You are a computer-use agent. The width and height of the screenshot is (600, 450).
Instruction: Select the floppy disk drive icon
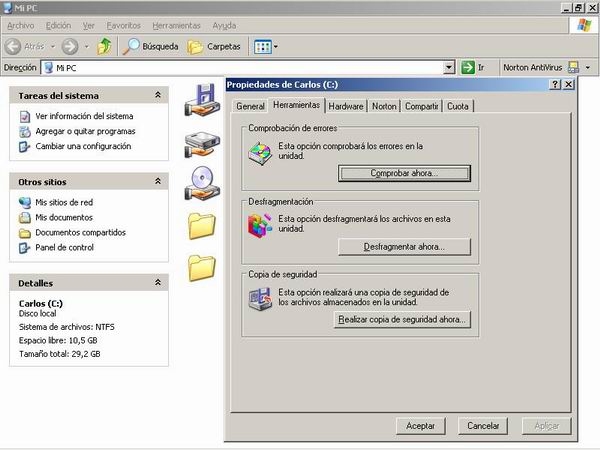pos(202,100)
